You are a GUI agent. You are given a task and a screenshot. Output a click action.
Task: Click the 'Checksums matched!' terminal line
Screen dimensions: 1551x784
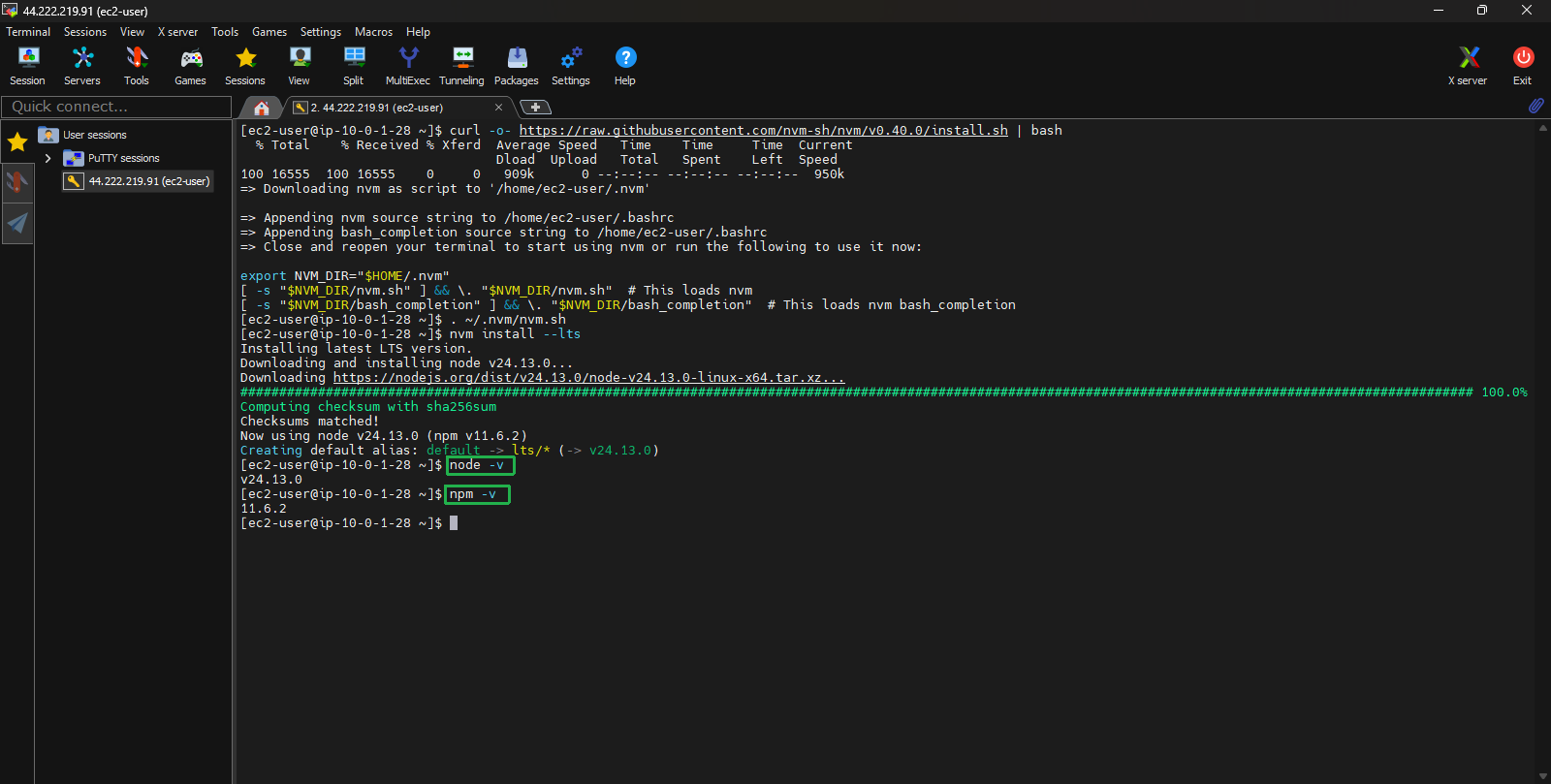click(x=309, y=421)
